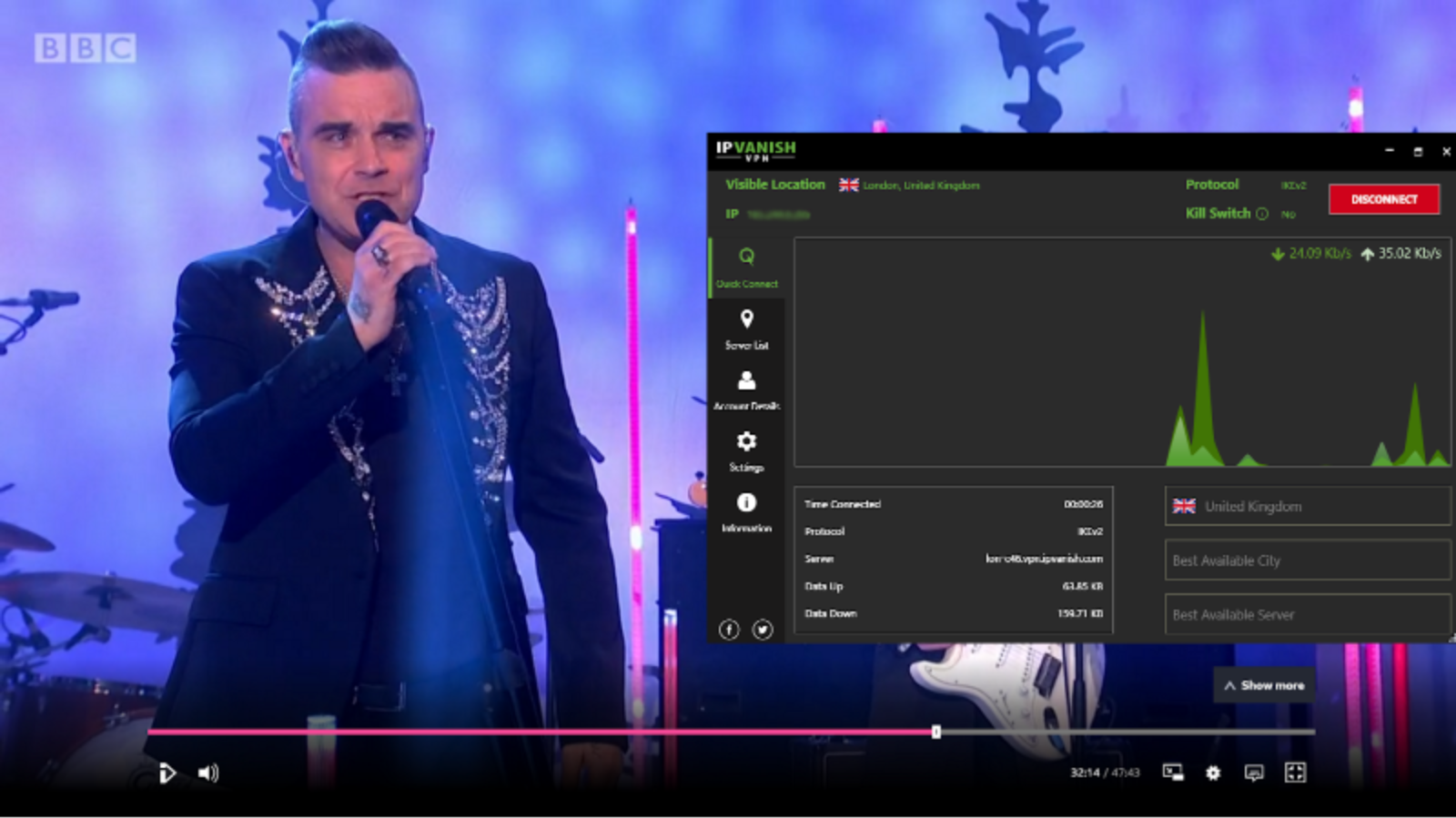1456x818 pixels.
Task: Toggle subtitles in the BBC player
Action: (x=1254, y=773)
